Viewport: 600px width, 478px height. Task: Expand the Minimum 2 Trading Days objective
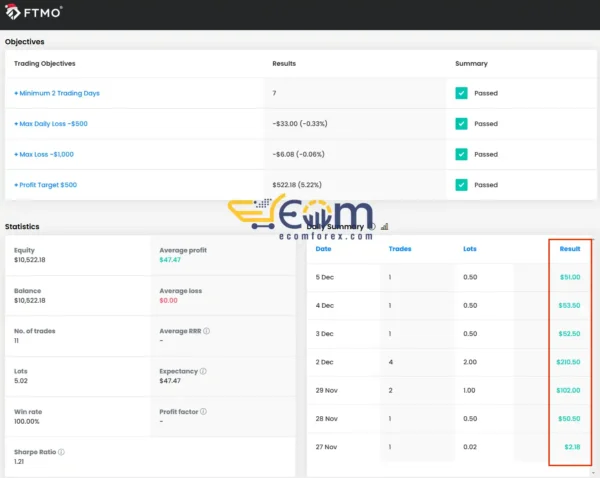tap(58, 93)
